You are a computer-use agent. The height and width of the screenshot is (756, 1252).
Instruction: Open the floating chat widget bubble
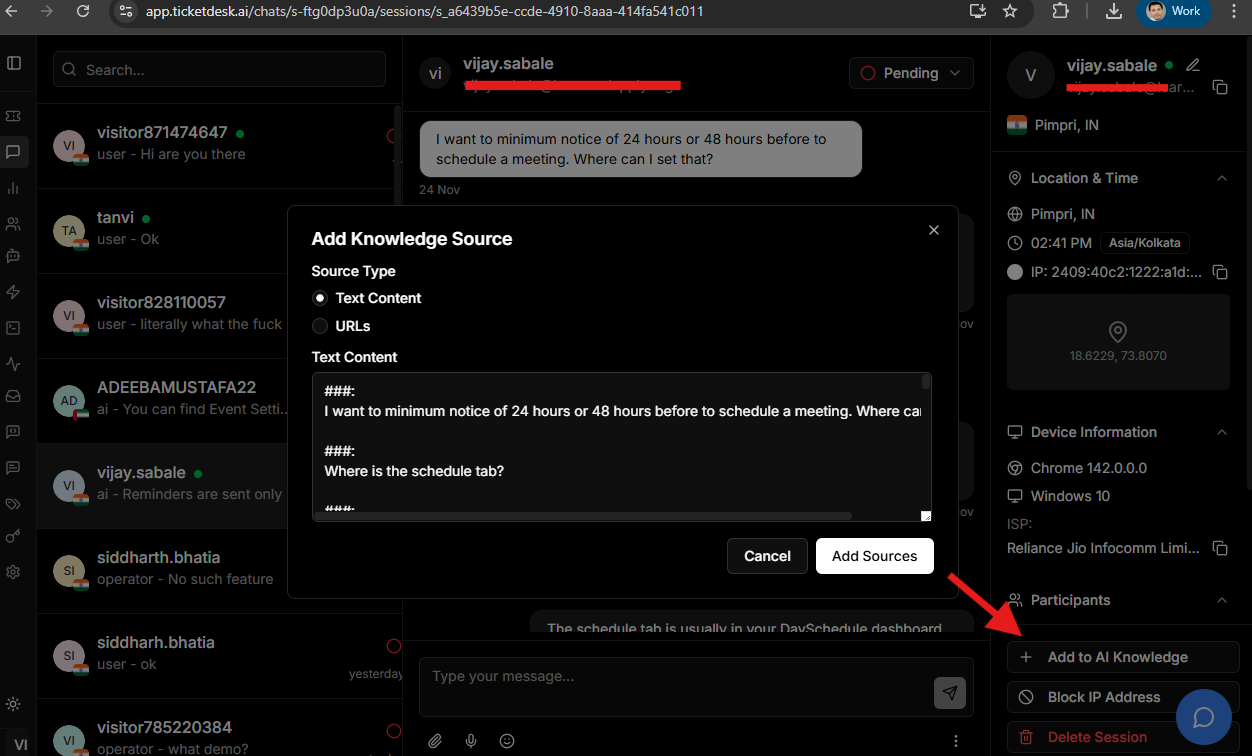point(1203,718)
